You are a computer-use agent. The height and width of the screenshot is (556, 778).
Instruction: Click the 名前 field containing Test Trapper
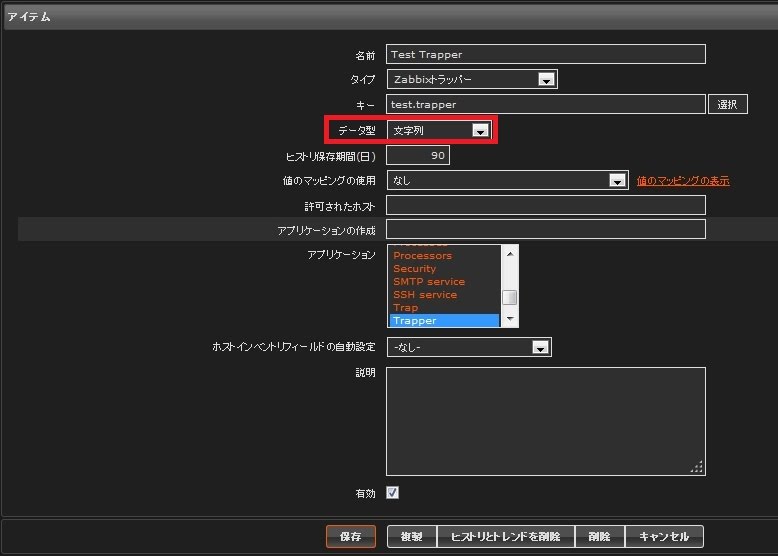[x=546, y=54]
